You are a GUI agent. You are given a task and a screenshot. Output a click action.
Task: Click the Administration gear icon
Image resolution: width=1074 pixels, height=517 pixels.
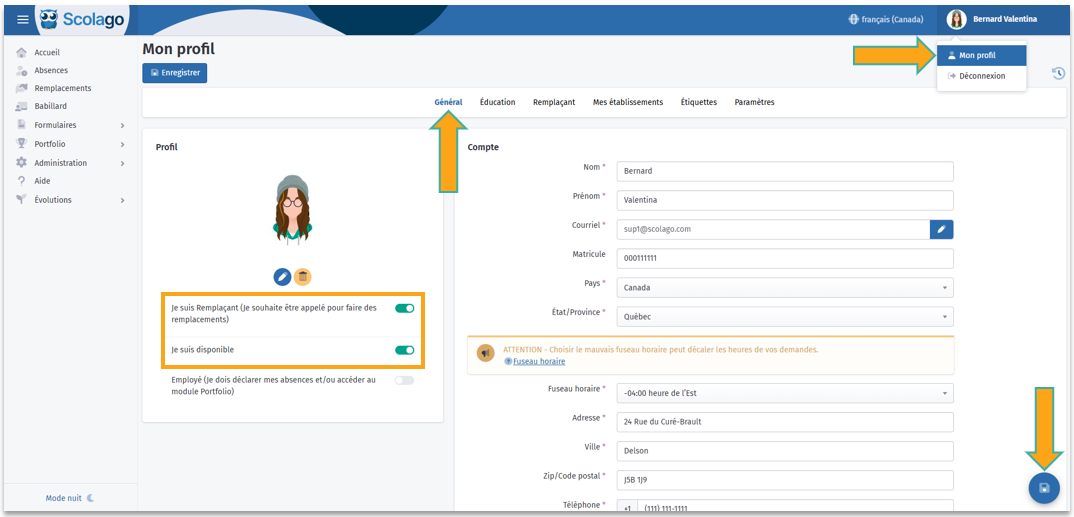21,163
